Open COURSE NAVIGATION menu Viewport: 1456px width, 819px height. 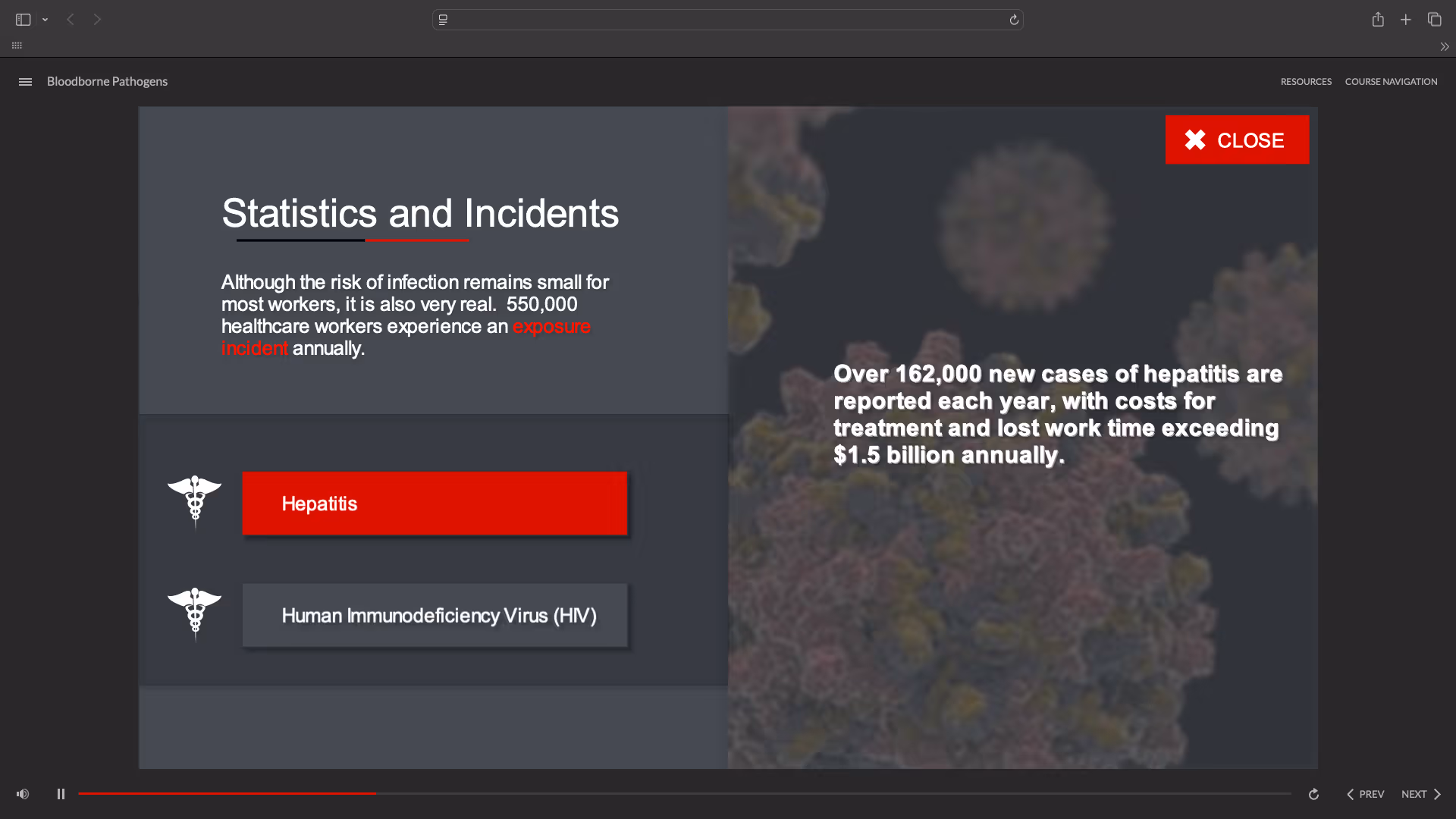(x=1391, y=82)
